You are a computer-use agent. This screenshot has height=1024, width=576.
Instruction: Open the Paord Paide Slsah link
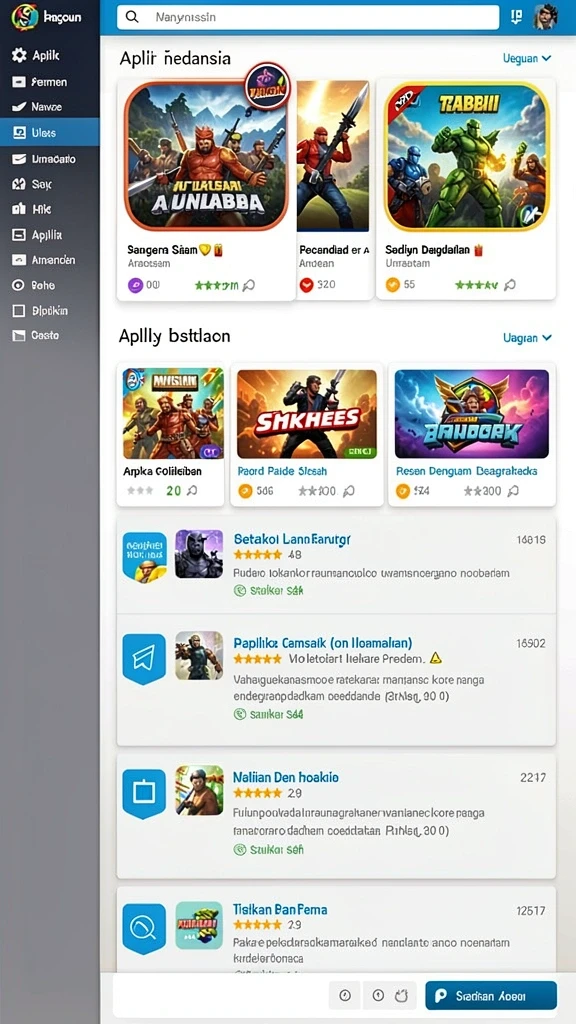pyautogui.click(x=282, y=471)
